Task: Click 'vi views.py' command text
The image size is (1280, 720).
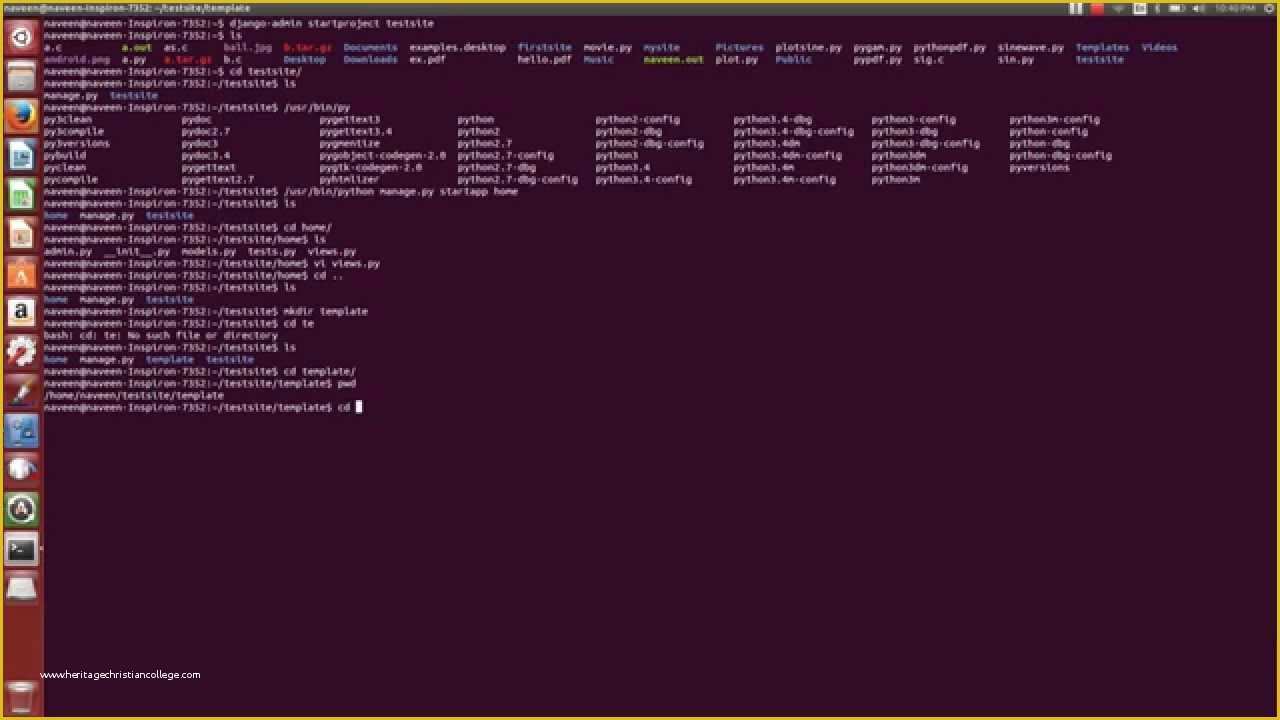Action: click(x=346, y=263)
